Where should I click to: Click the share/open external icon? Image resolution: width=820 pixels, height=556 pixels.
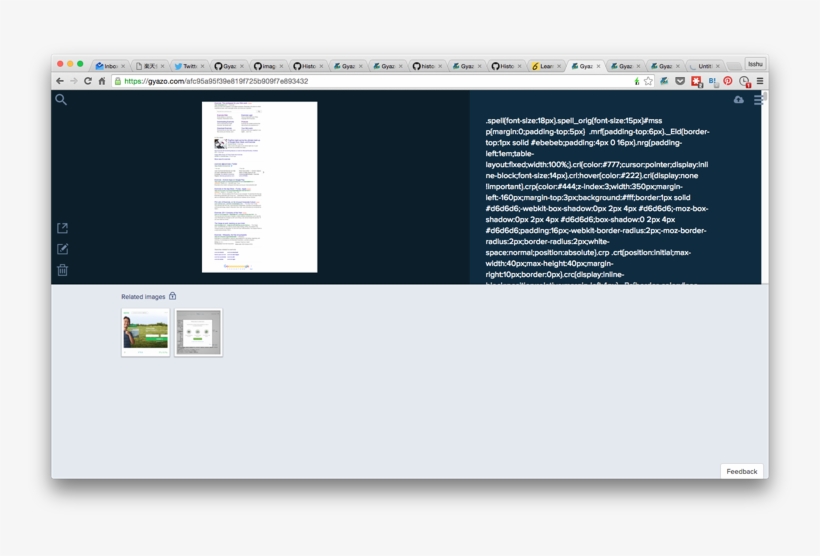coord(62,229)
